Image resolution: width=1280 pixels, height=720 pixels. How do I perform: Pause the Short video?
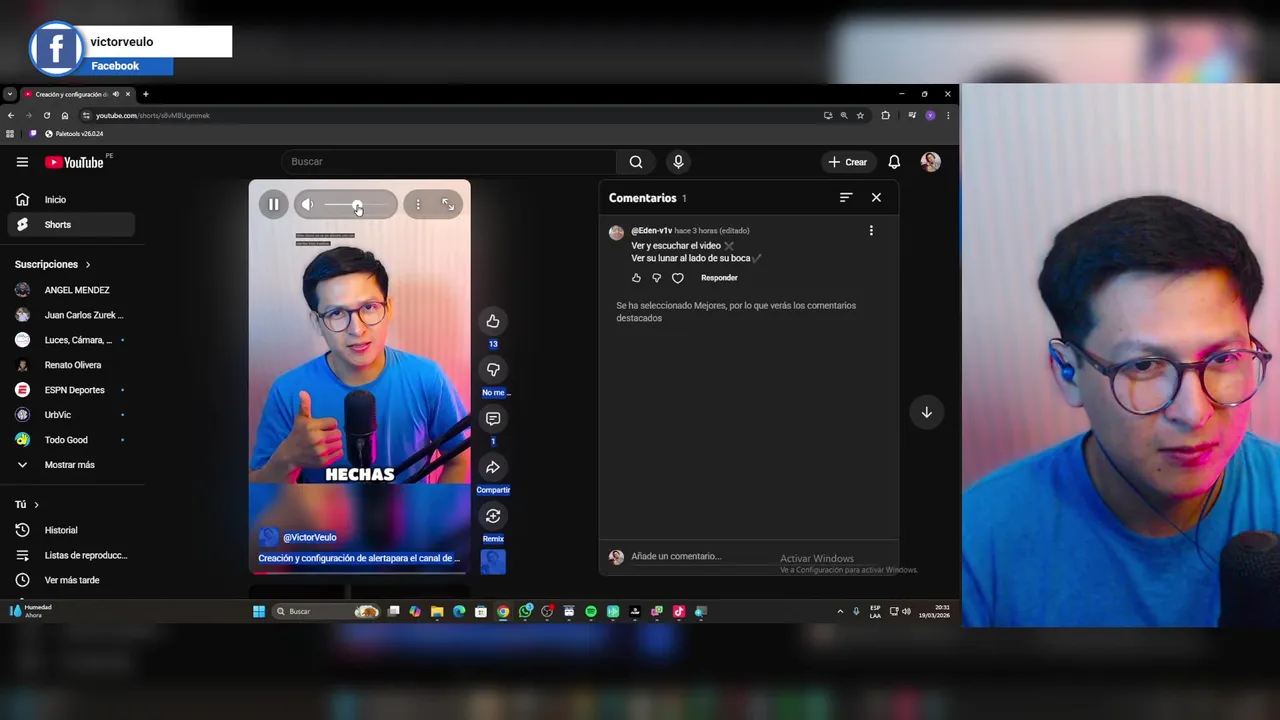coord(273,205)
